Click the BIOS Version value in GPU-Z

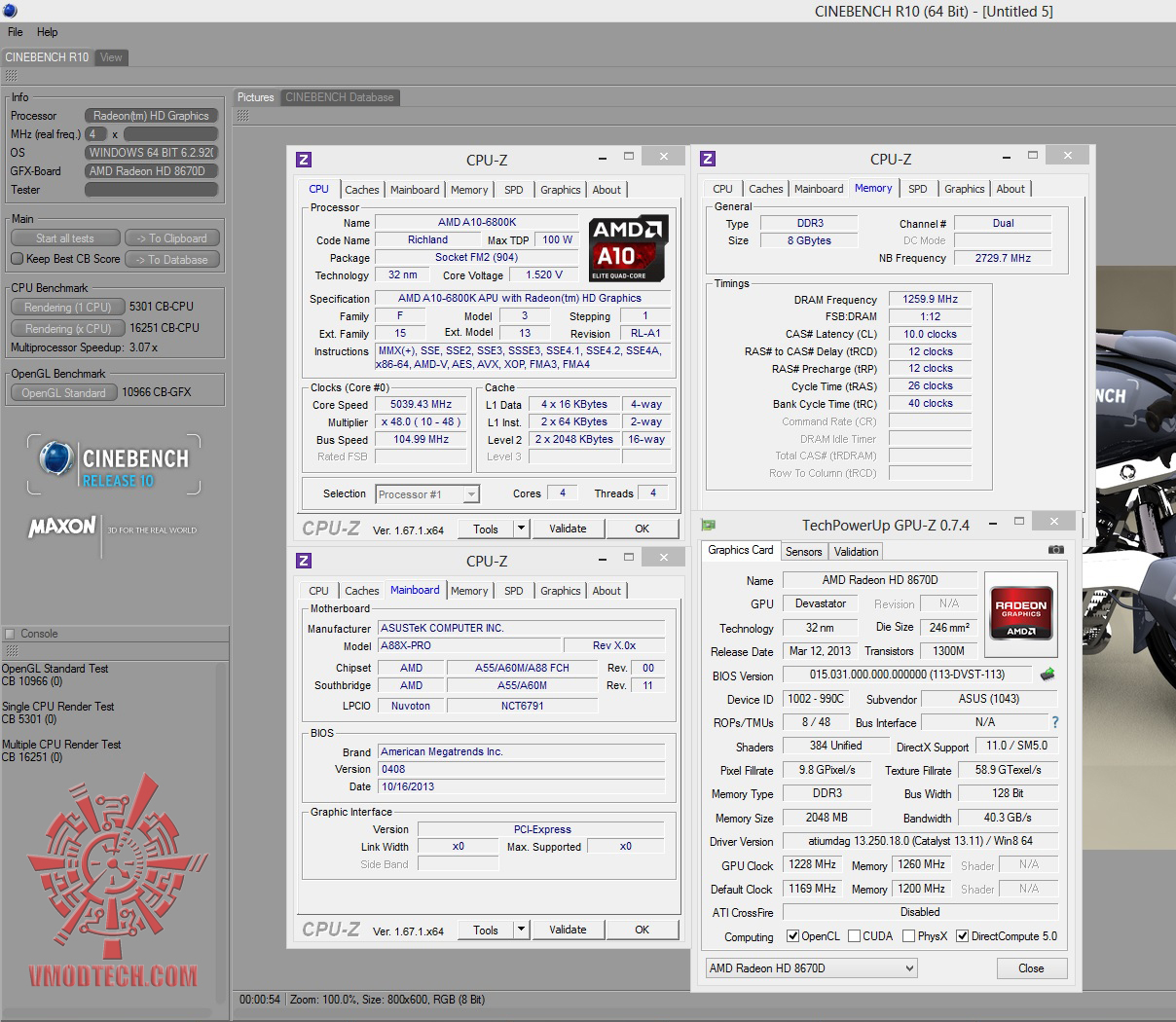click(906, 675)
